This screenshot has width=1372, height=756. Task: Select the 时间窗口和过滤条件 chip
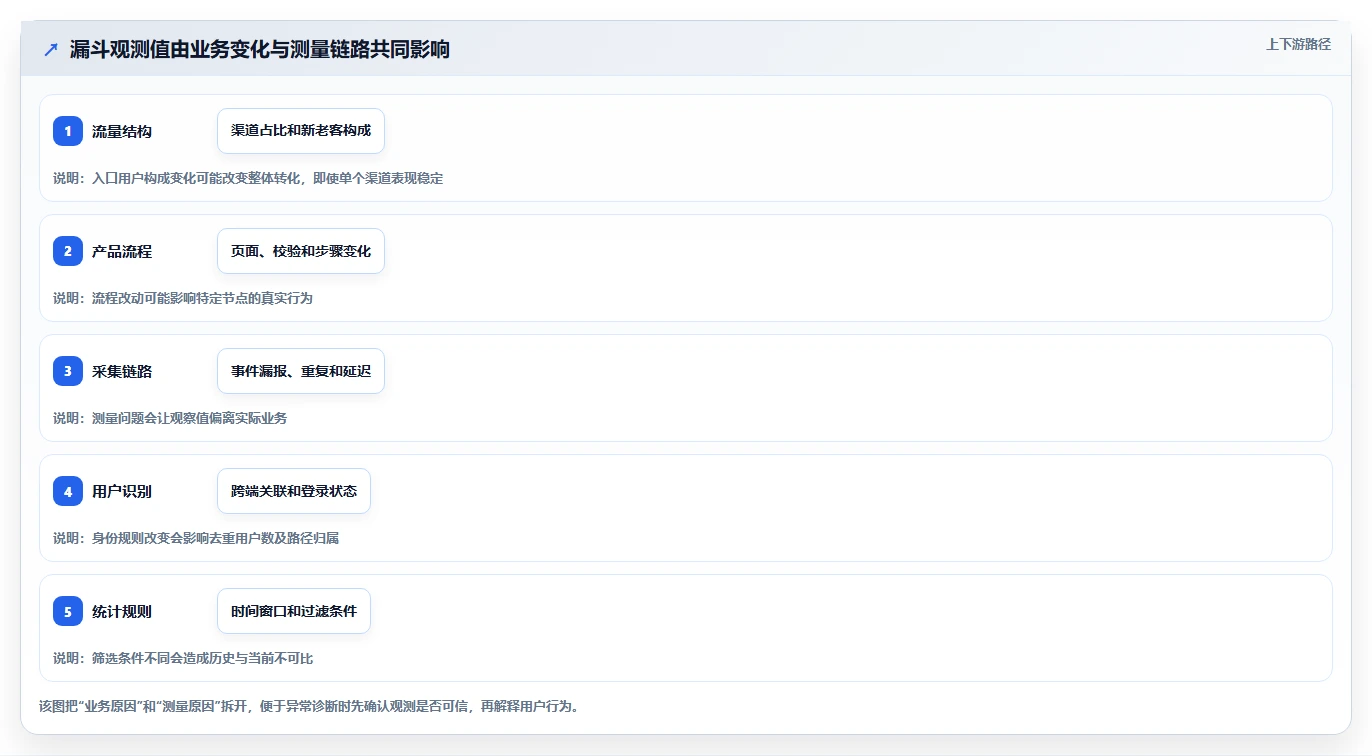pos(294,611)
